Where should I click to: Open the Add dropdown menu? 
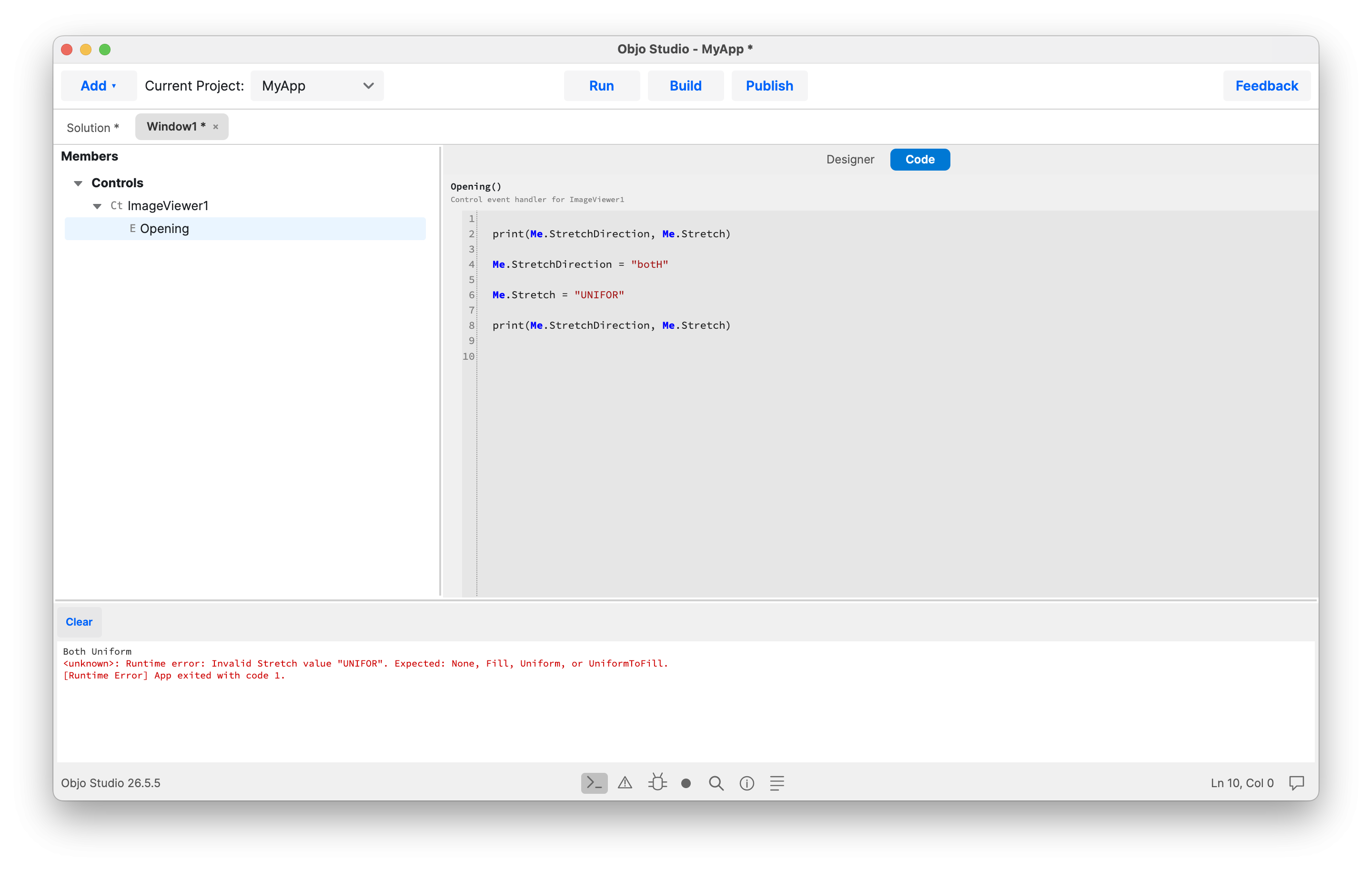[x=99, y=85]
